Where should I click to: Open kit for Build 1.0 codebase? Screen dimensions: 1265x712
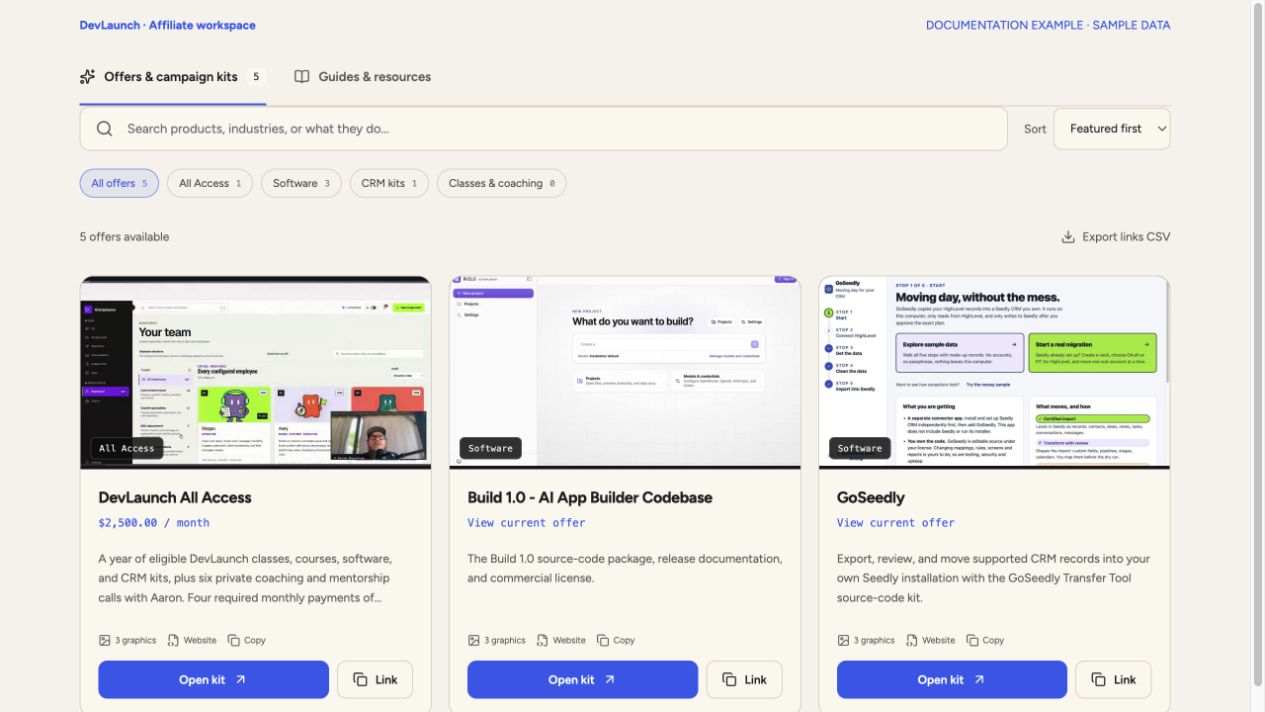(x=582, y=680)
